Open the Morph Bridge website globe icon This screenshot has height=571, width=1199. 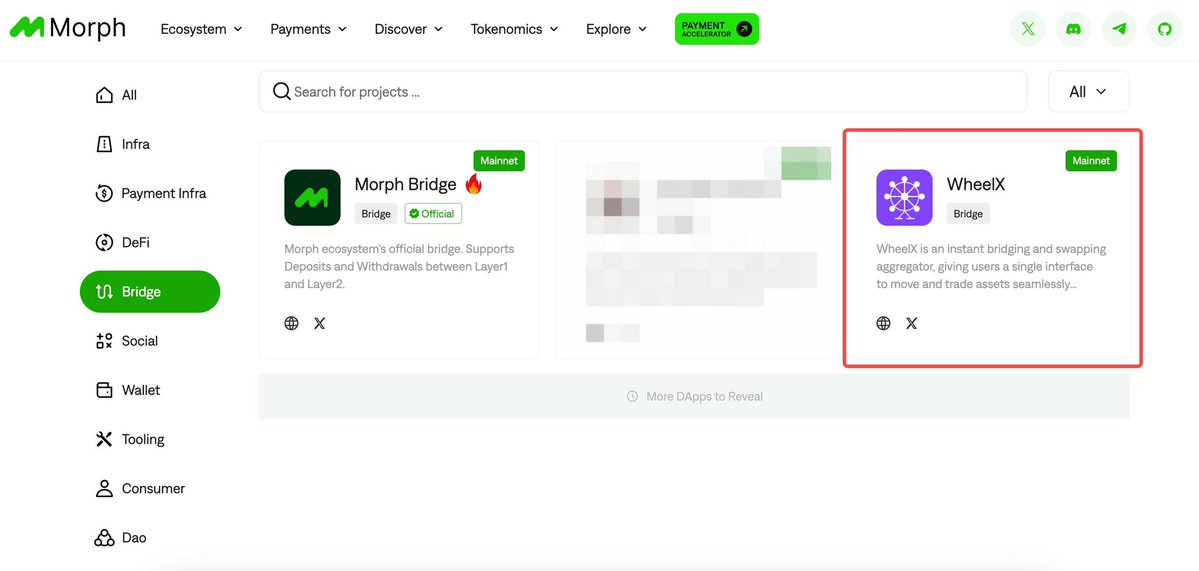(291, 323)
